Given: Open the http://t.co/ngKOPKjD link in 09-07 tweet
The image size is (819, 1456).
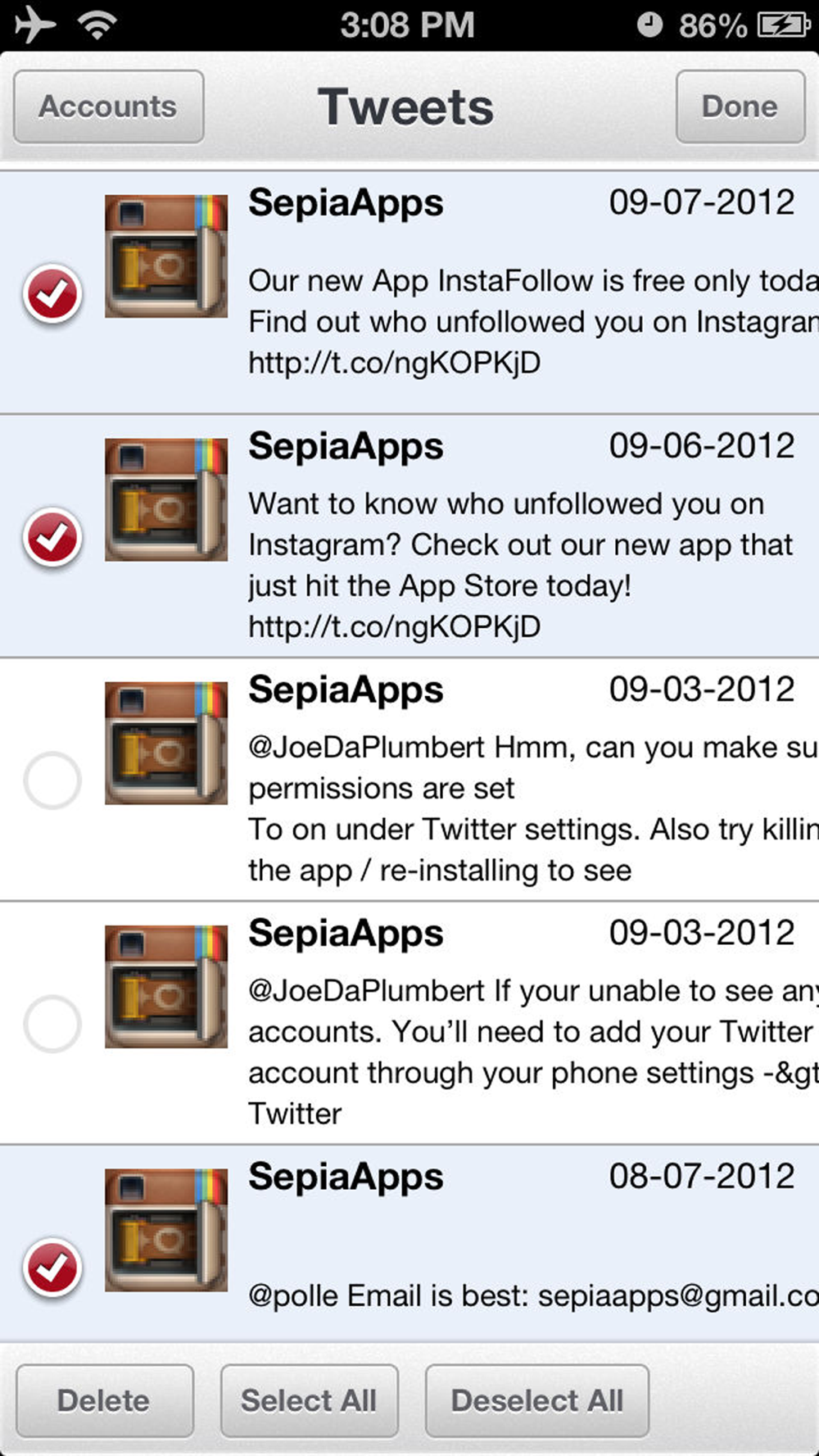Looking at the screenshot, I should coord(395,363).
